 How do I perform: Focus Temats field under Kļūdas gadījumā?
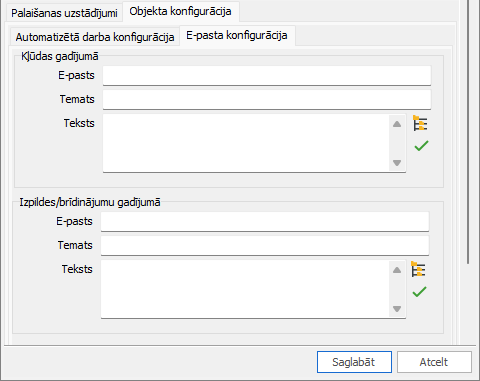[x=267, y=99]
